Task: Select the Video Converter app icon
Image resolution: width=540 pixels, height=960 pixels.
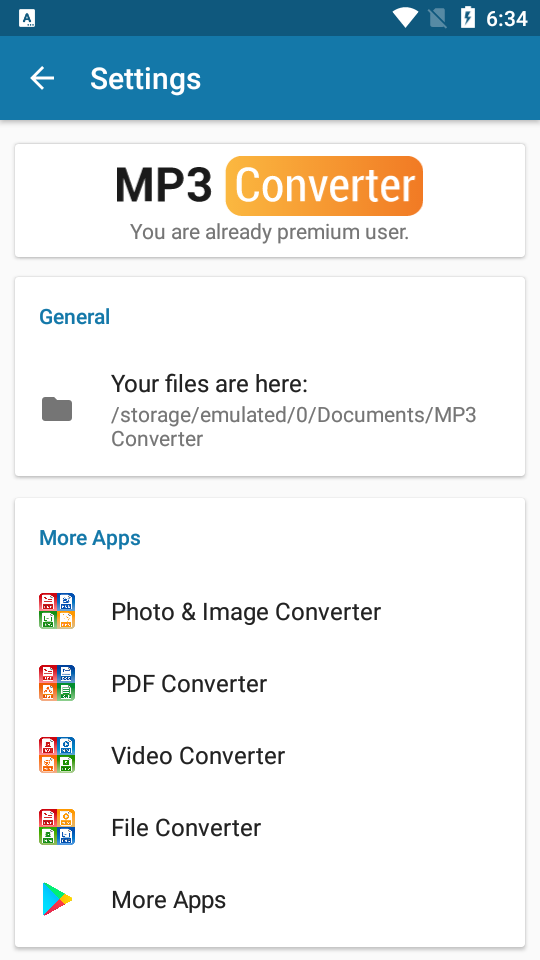Action: point(57,755)
